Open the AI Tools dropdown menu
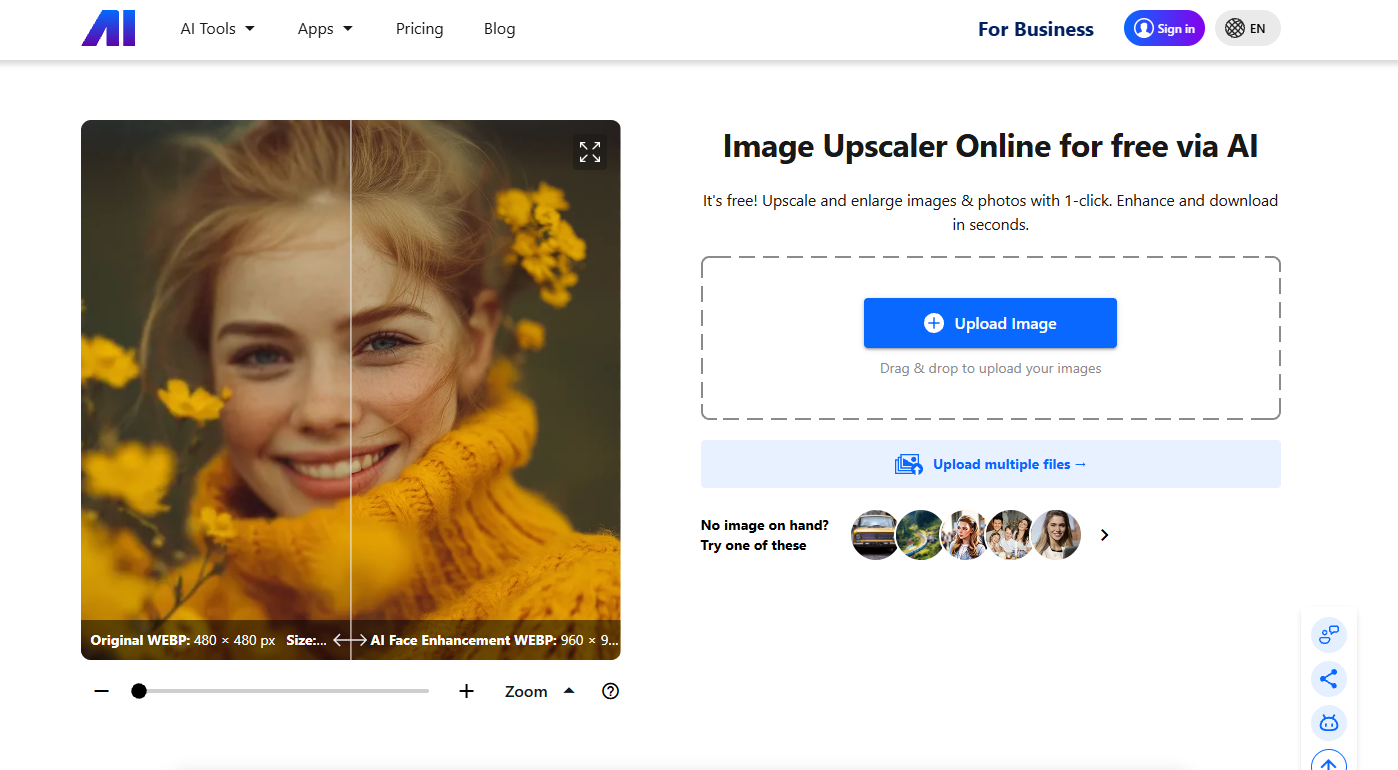 coord(217,29)
